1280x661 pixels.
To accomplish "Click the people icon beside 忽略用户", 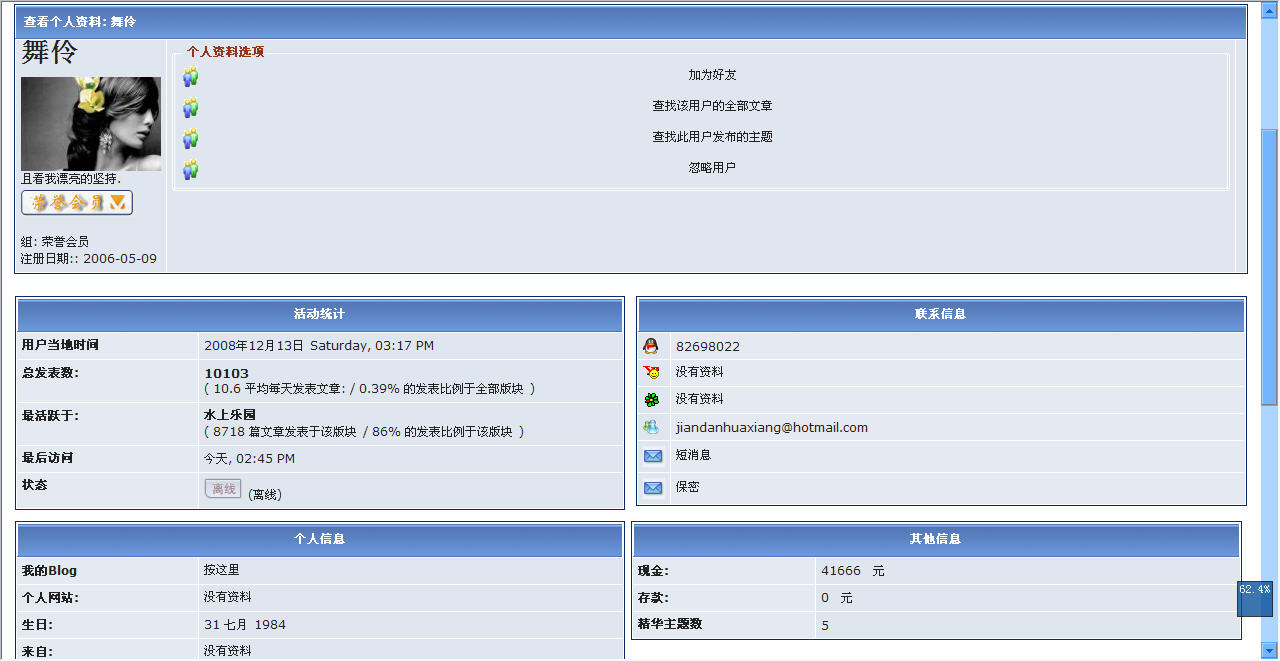I will click(x=190, y=169).
